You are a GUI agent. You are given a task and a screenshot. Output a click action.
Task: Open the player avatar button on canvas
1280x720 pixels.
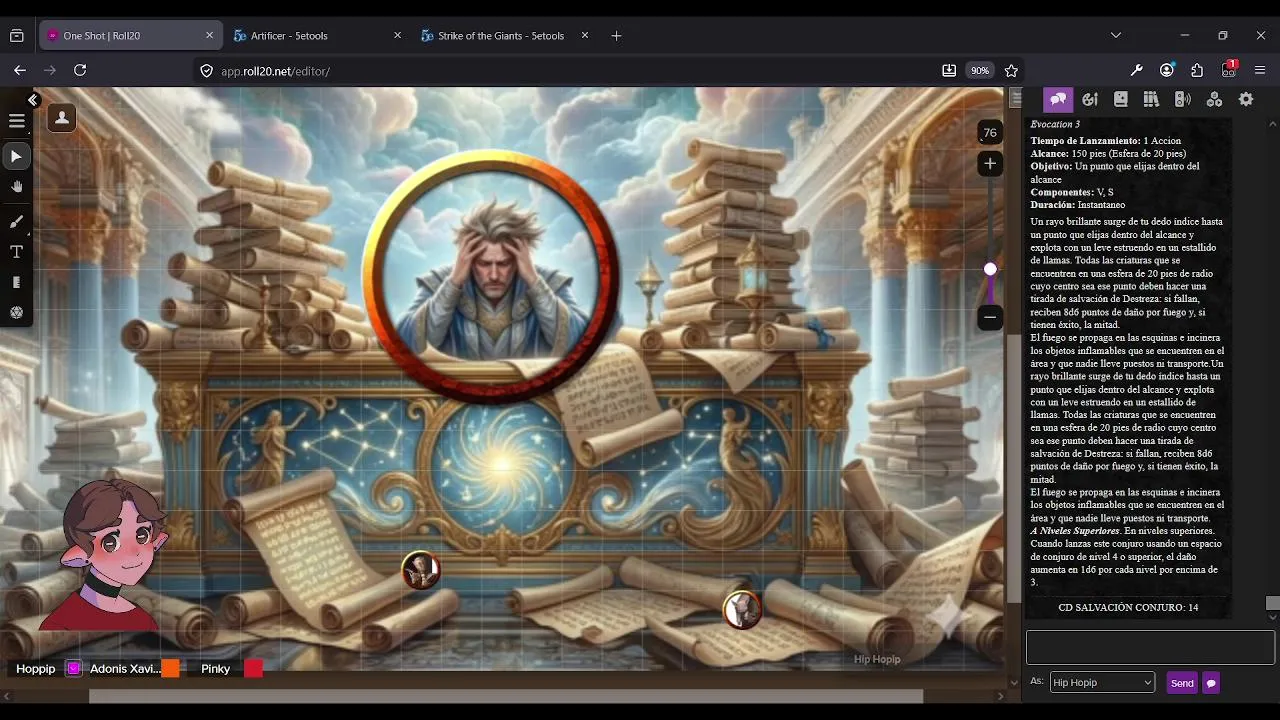[62, 118]
